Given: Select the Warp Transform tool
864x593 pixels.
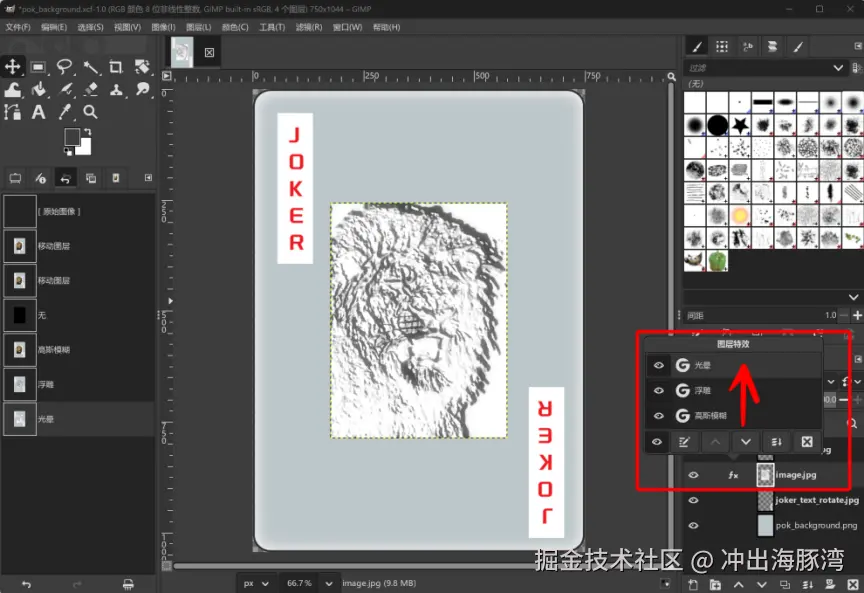Looking at the screenshot, I should tap(13, 89).
